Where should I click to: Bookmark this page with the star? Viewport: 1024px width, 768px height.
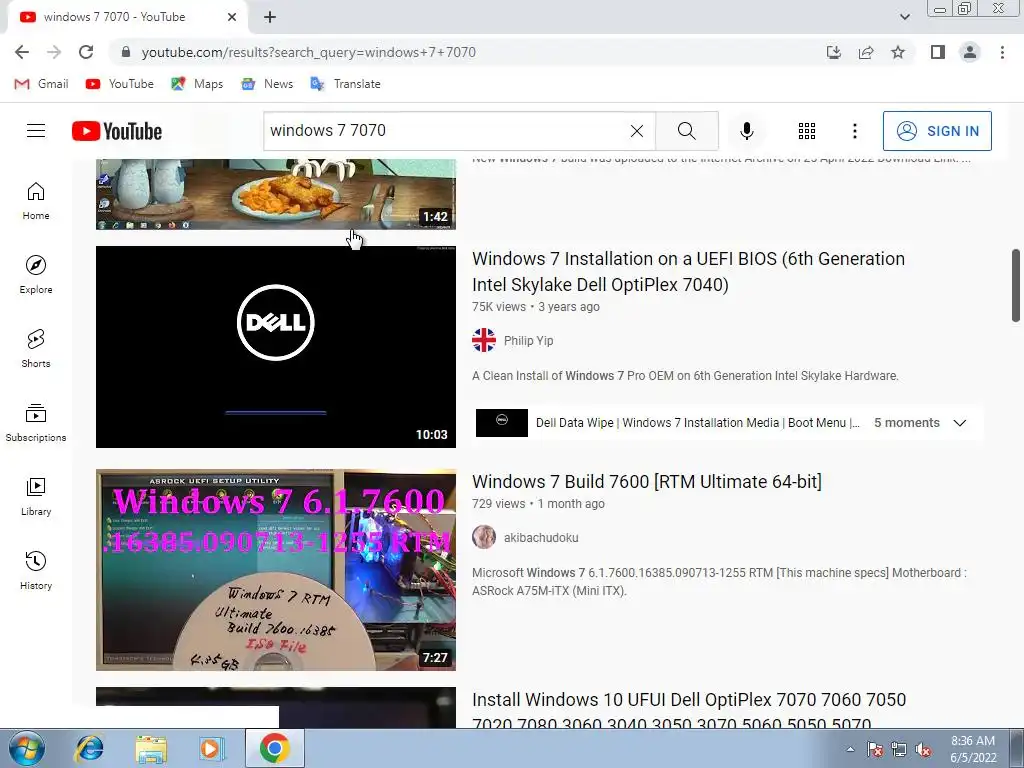coord(898,52)
